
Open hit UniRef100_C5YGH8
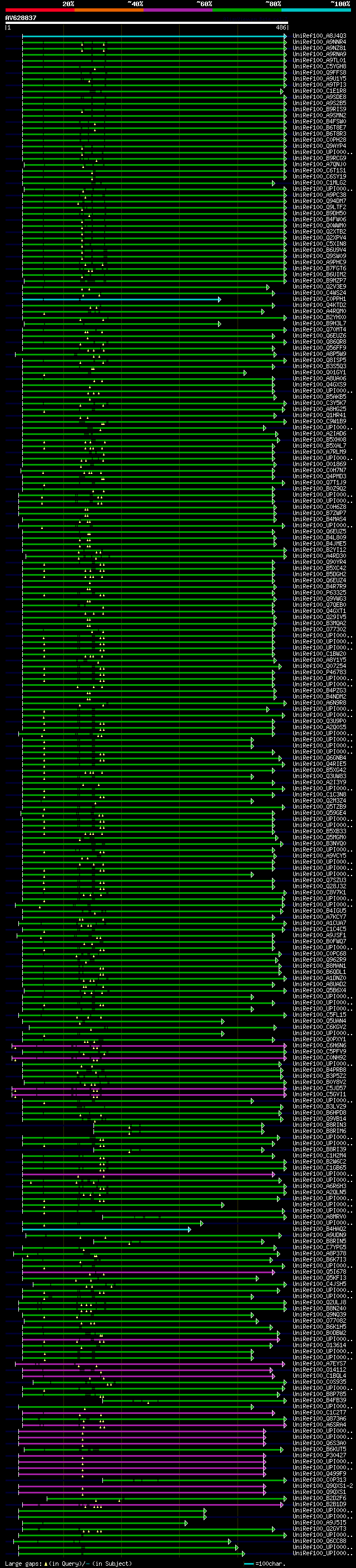pos(319,66)
